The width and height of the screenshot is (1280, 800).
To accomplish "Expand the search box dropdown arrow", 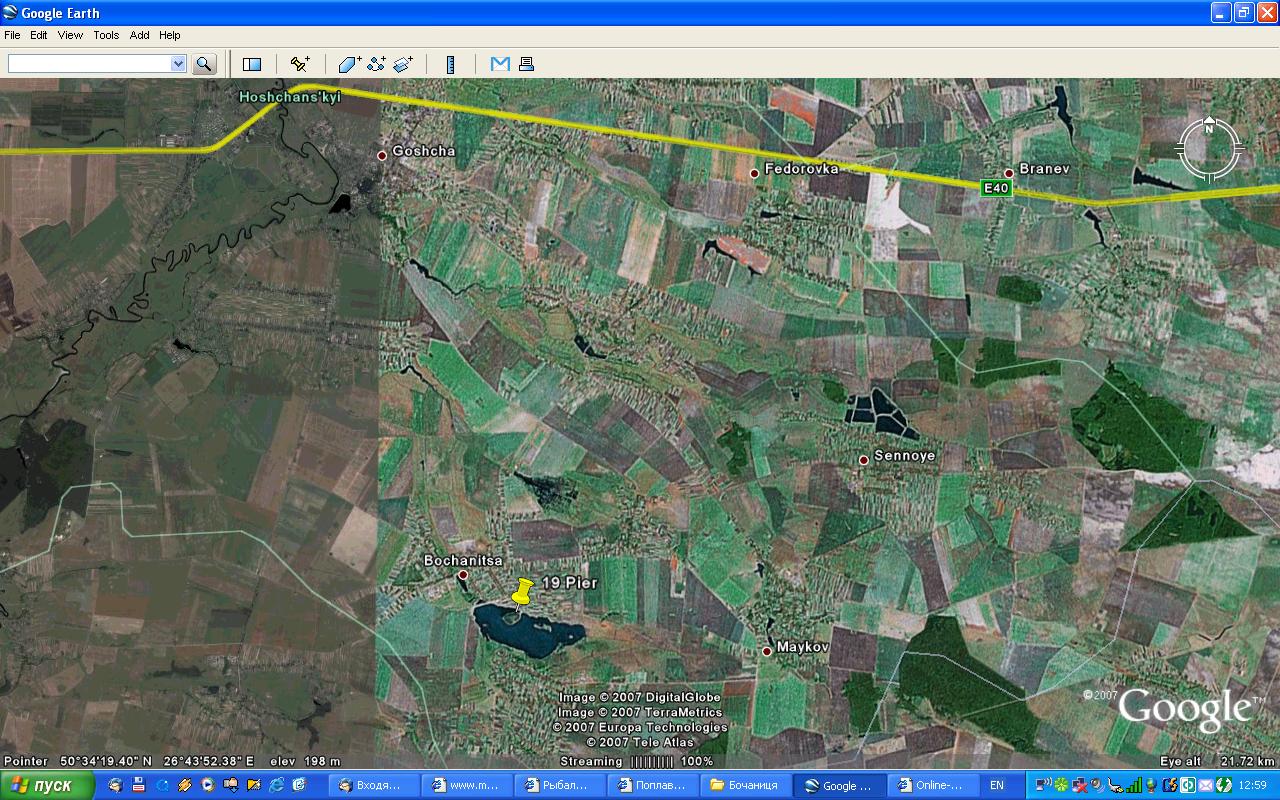I will (178, 64).
